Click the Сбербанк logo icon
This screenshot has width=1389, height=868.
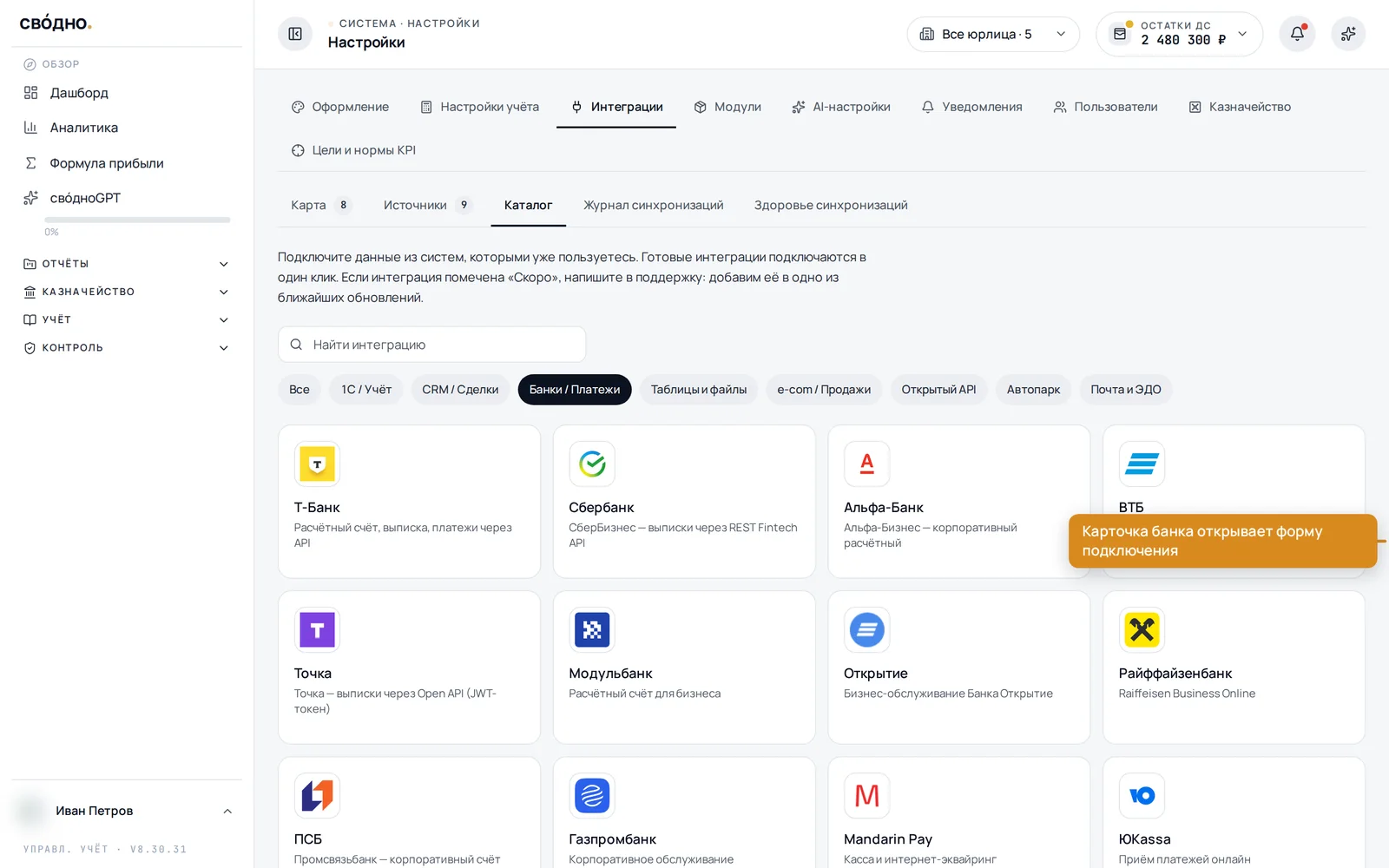point(592,464)
